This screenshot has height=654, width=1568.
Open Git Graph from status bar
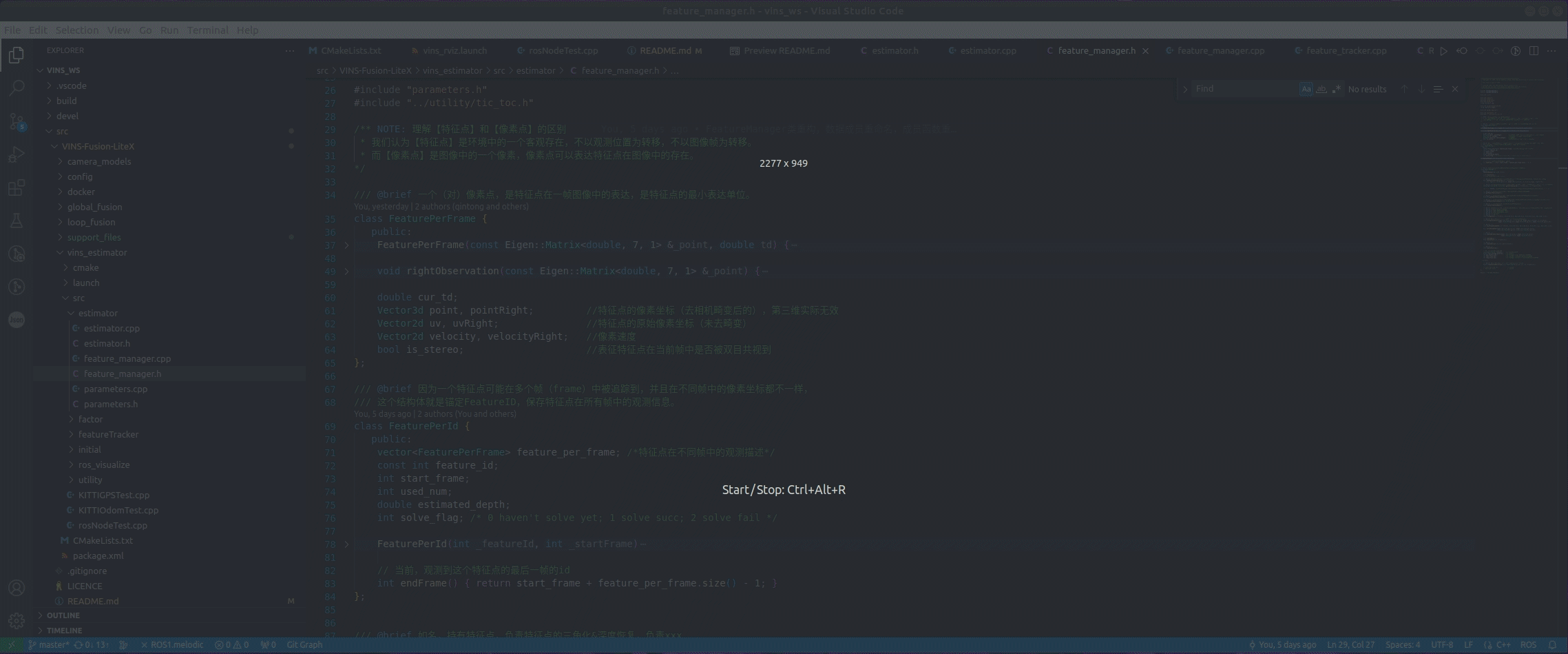point(304,645)
